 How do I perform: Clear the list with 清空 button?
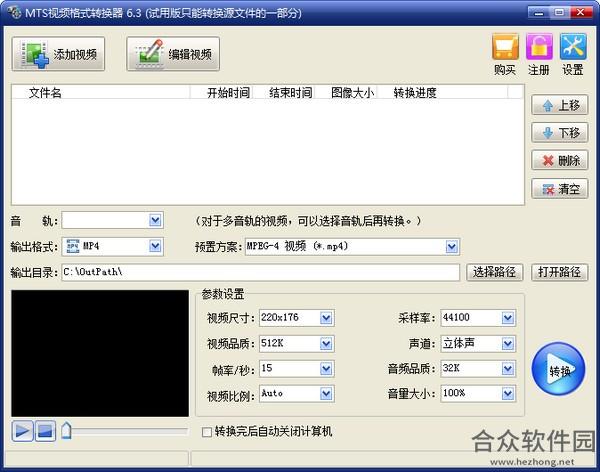[x=559, y=189]
